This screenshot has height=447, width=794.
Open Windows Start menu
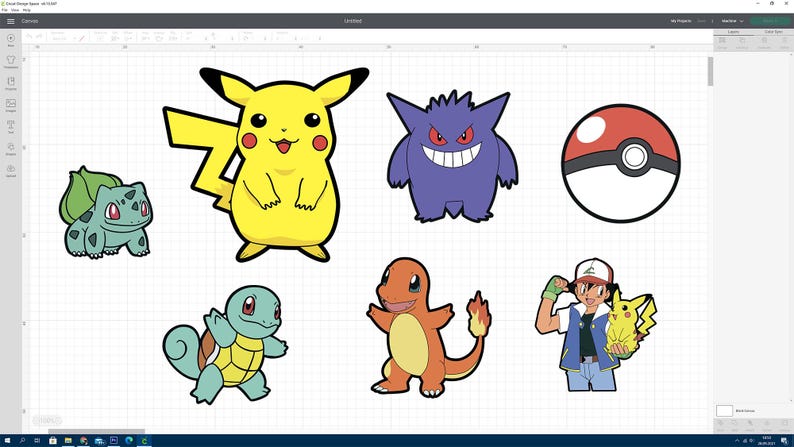pyautogui.click(x=7, y=440)
